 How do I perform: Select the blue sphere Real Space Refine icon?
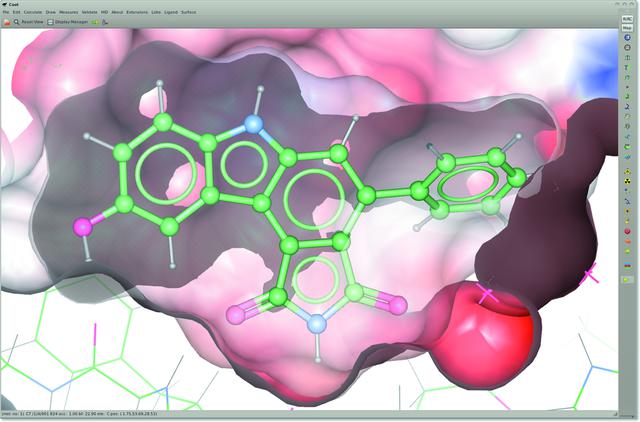pyautogui.click(x=627, y=38)
